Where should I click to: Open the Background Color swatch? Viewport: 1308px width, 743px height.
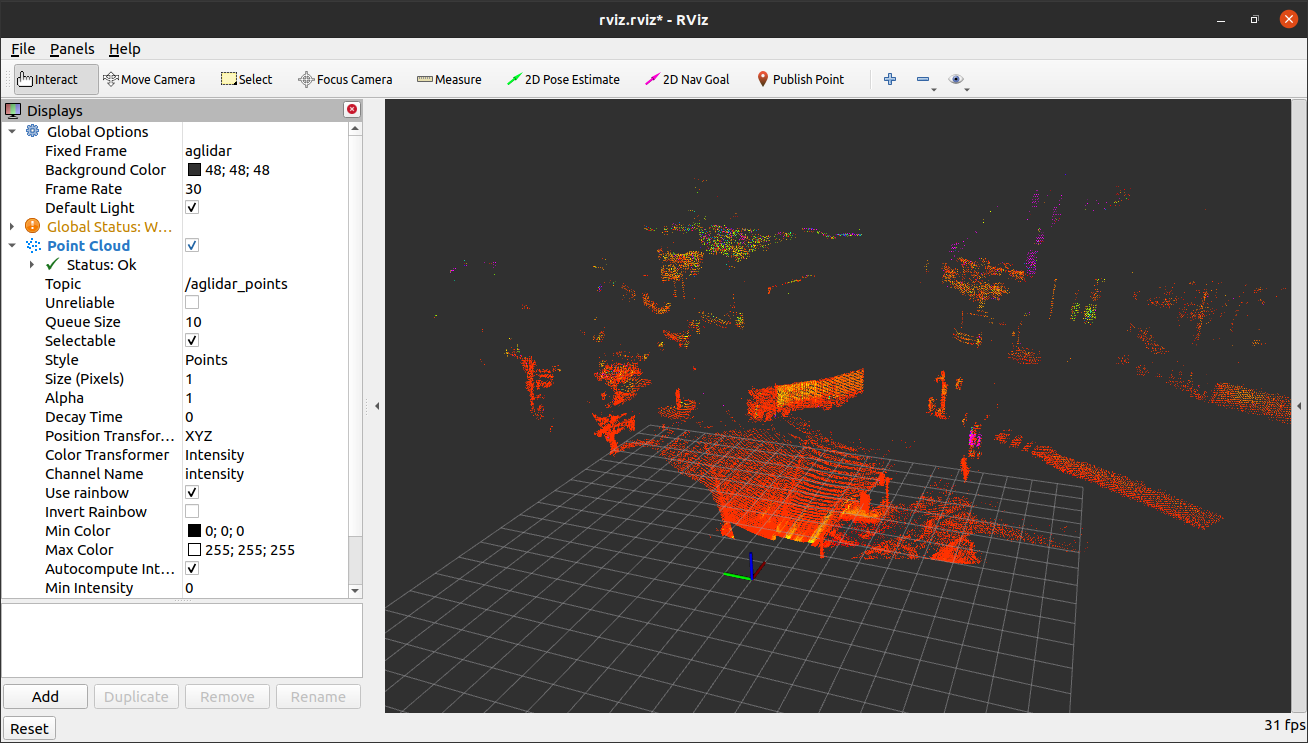pyautogui.click(x=193, y=169)
